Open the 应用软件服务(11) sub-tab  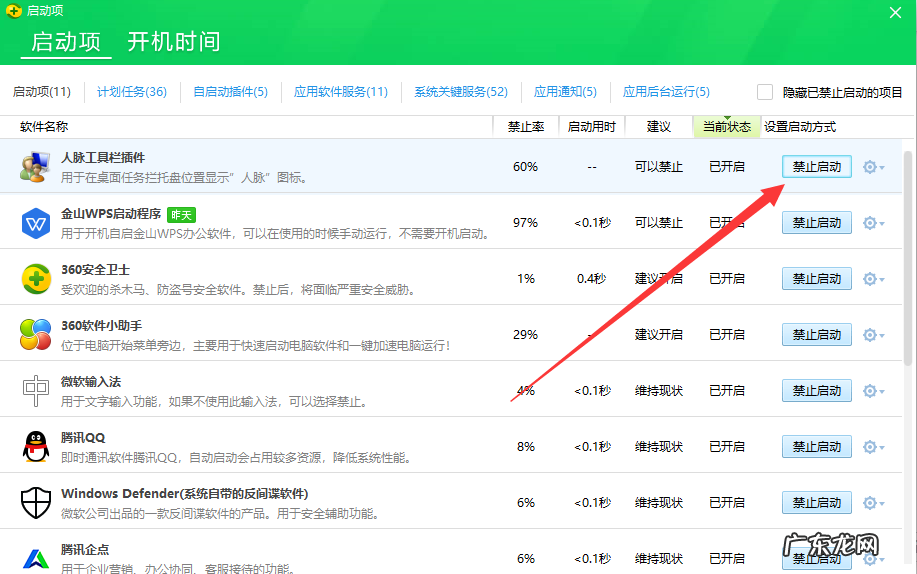[341, 92]
